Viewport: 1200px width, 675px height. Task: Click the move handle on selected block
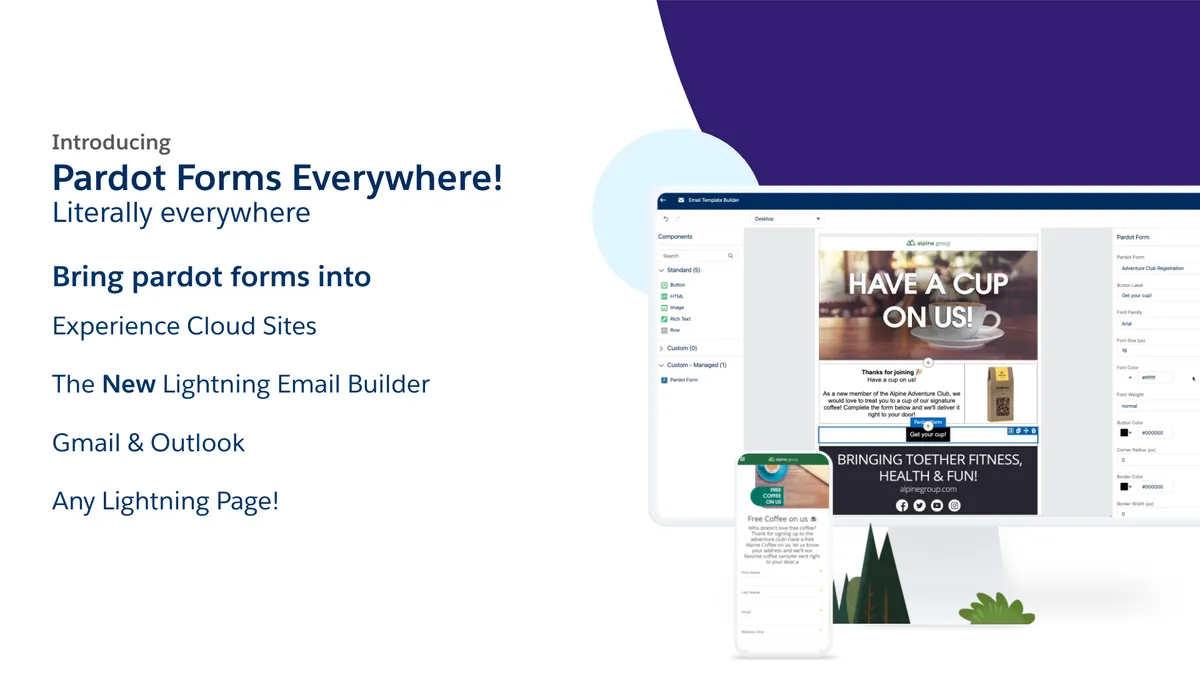(x=1026, y=431)
